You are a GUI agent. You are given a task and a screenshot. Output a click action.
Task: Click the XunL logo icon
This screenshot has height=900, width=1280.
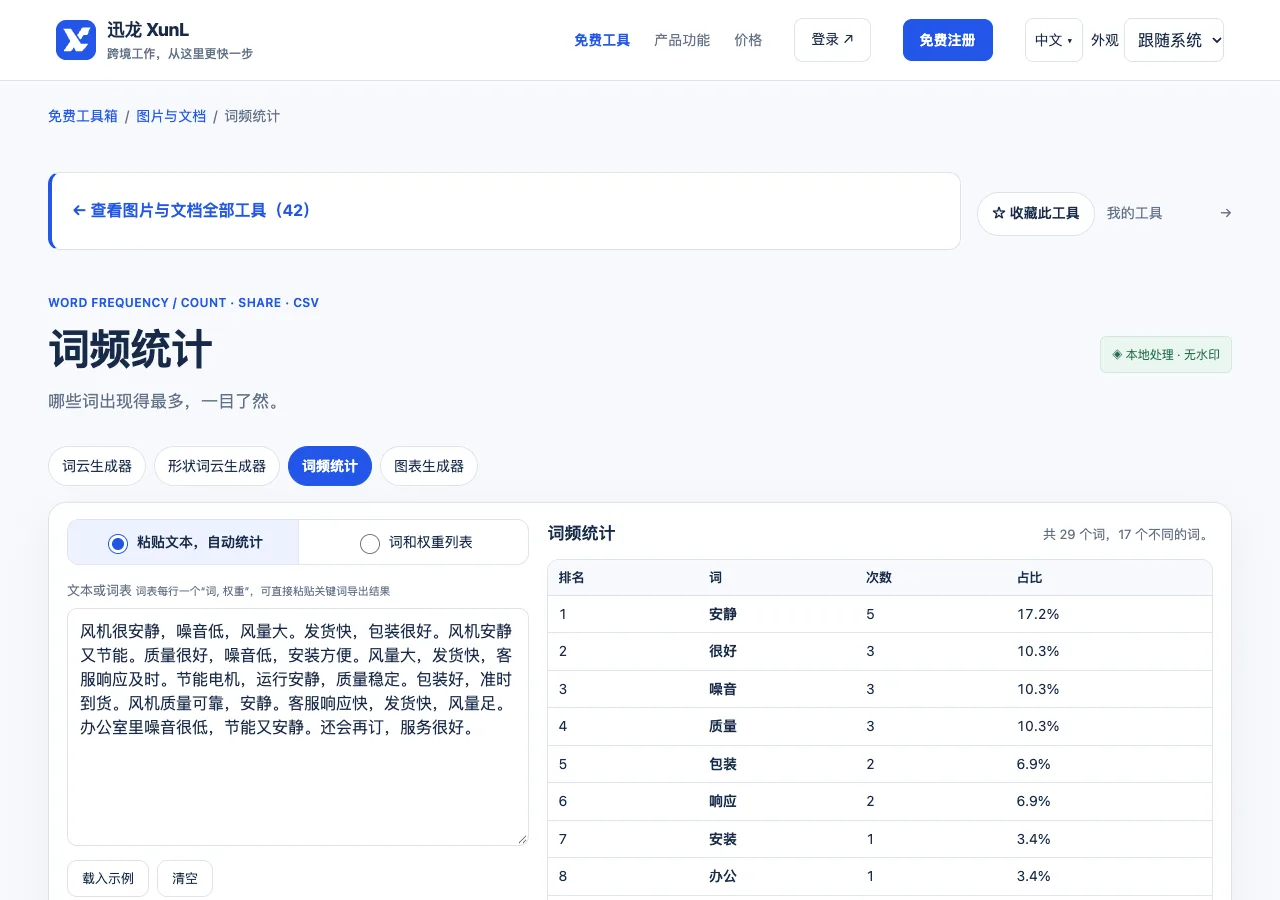coord(76,40)
